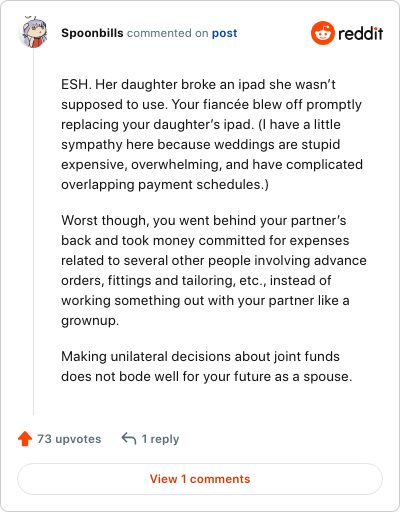
Task: Click the line "orders, fittings and tailoring, etc."
Action: click(196, 281)
